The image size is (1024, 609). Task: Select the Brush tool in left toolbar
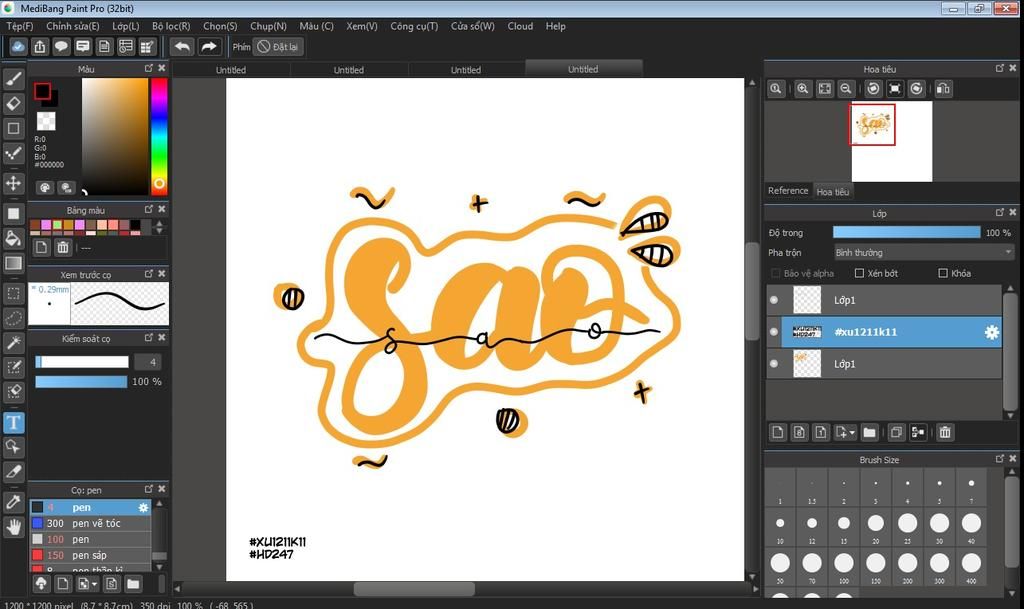(14, 79)
